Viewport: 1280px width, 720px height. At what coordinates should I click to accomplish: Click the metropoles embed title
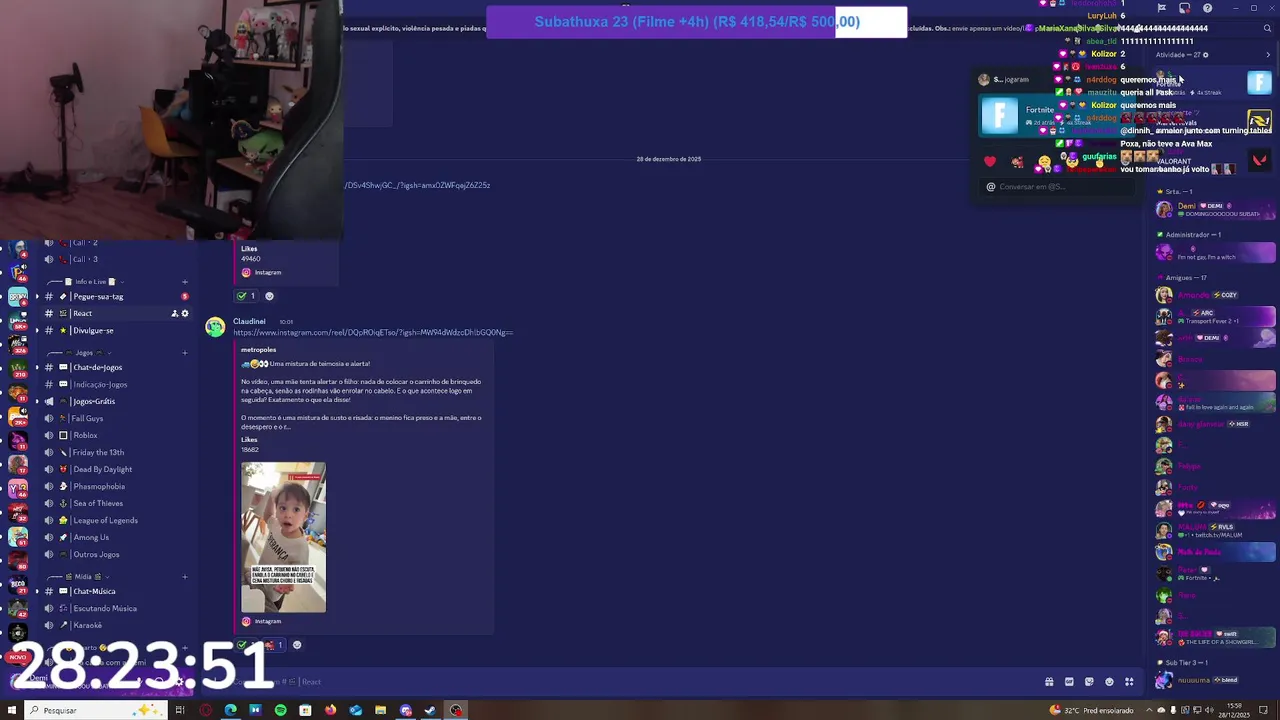(x=258, y=350)
